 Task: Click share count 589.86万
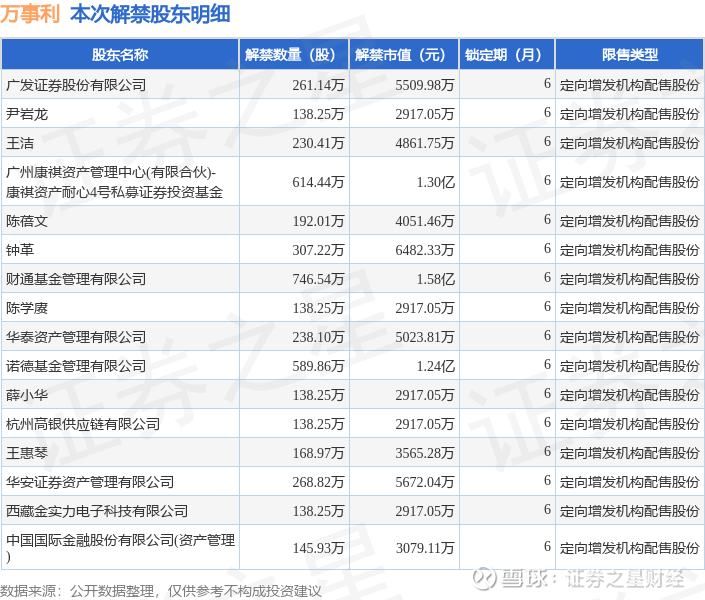tap(318, 366)
